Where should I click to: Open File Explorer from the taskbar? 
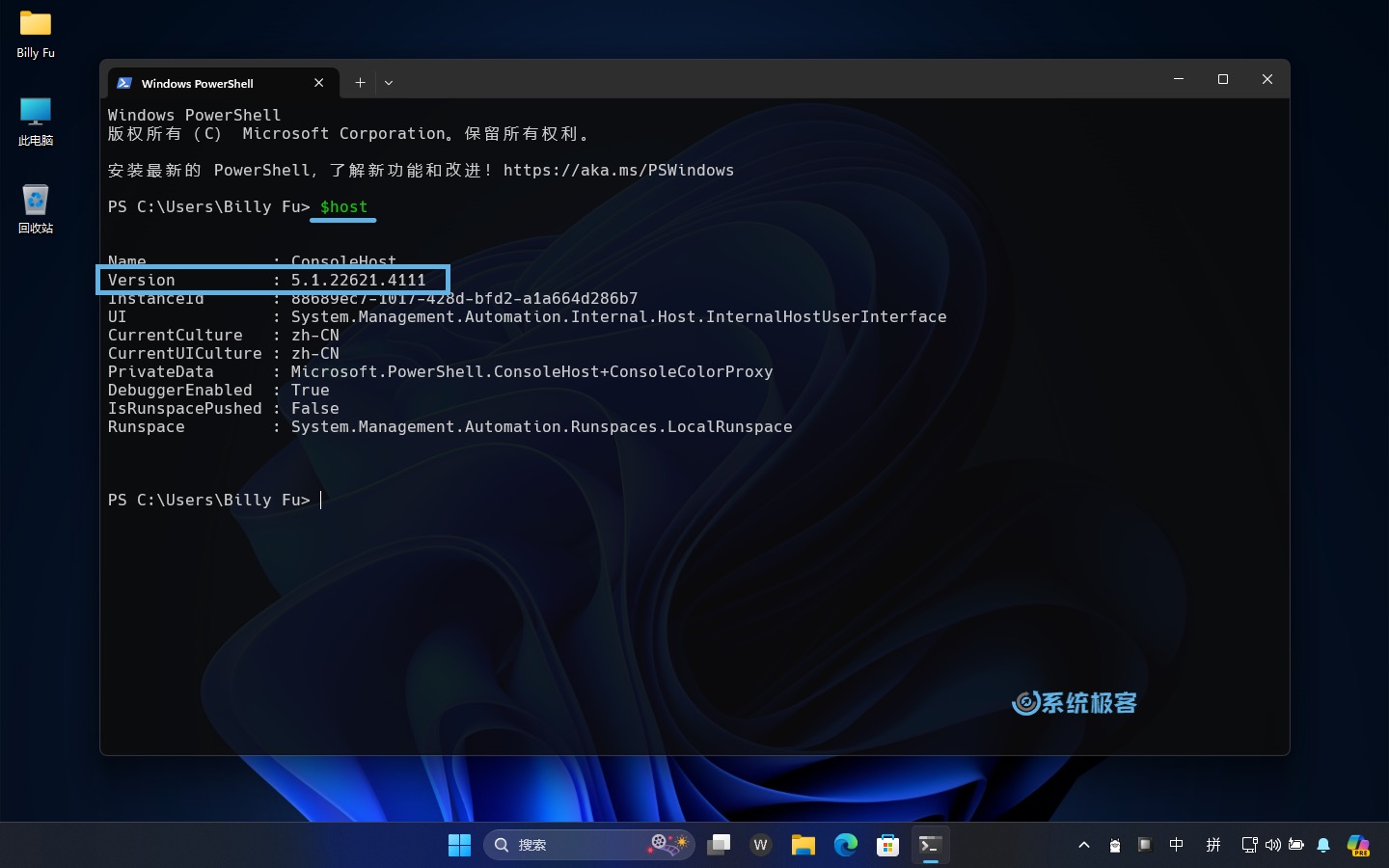click(x=803, y=846)
